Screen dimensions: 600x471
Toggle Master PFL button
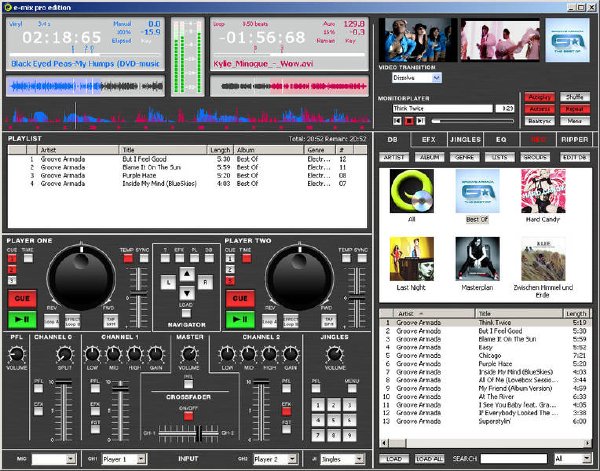click(x=188, y=384)
